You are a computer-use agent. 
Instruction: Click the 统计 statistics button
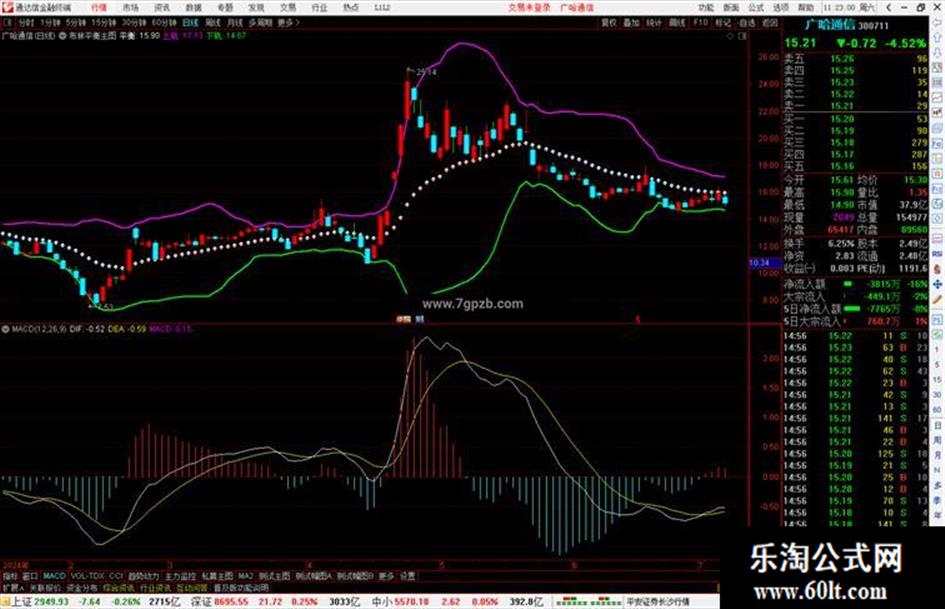tap(654, 22)
